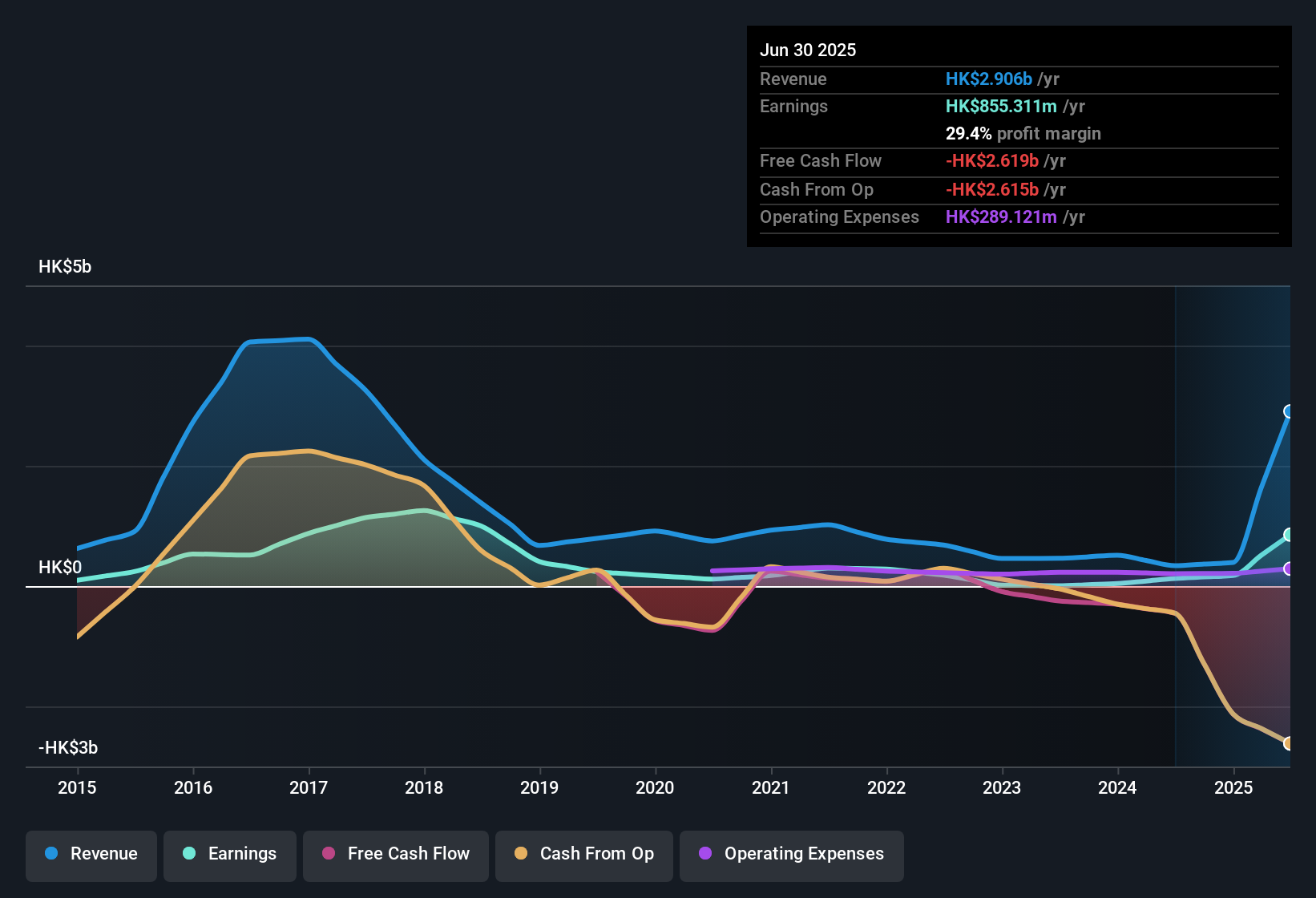Image resolution: width=1316 pixels, height=898 pixels.
Task: Click the Cash From Op endpoint marker
Action: coord(1289,743)
